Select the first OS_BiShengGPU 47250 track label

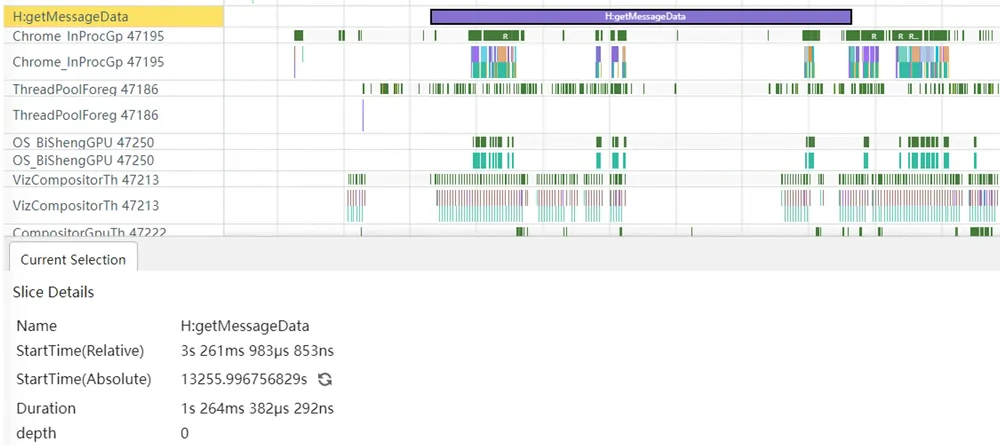(83, 142)
